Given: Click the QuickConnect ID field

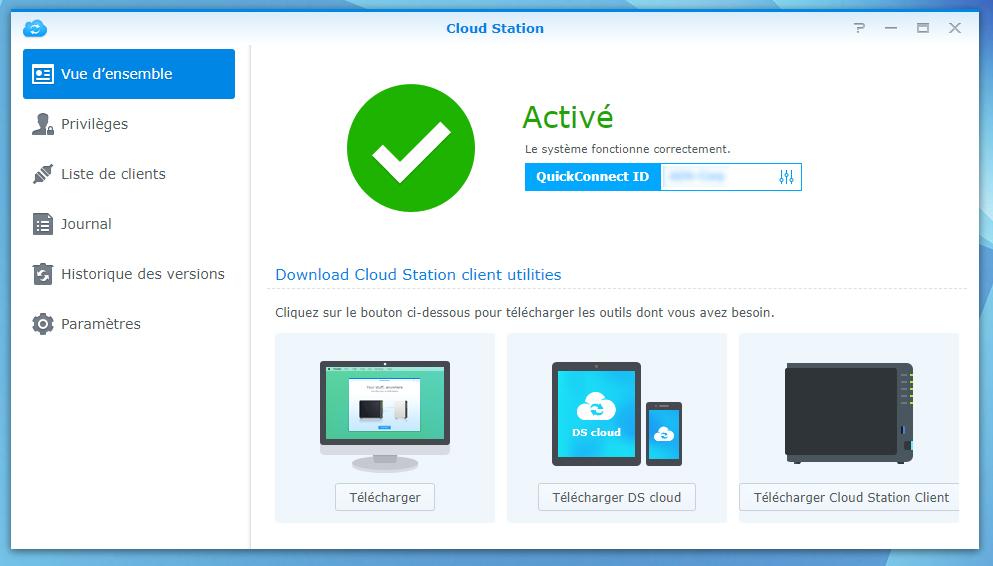Looking at the screenshot, I should tap(715, 177).
